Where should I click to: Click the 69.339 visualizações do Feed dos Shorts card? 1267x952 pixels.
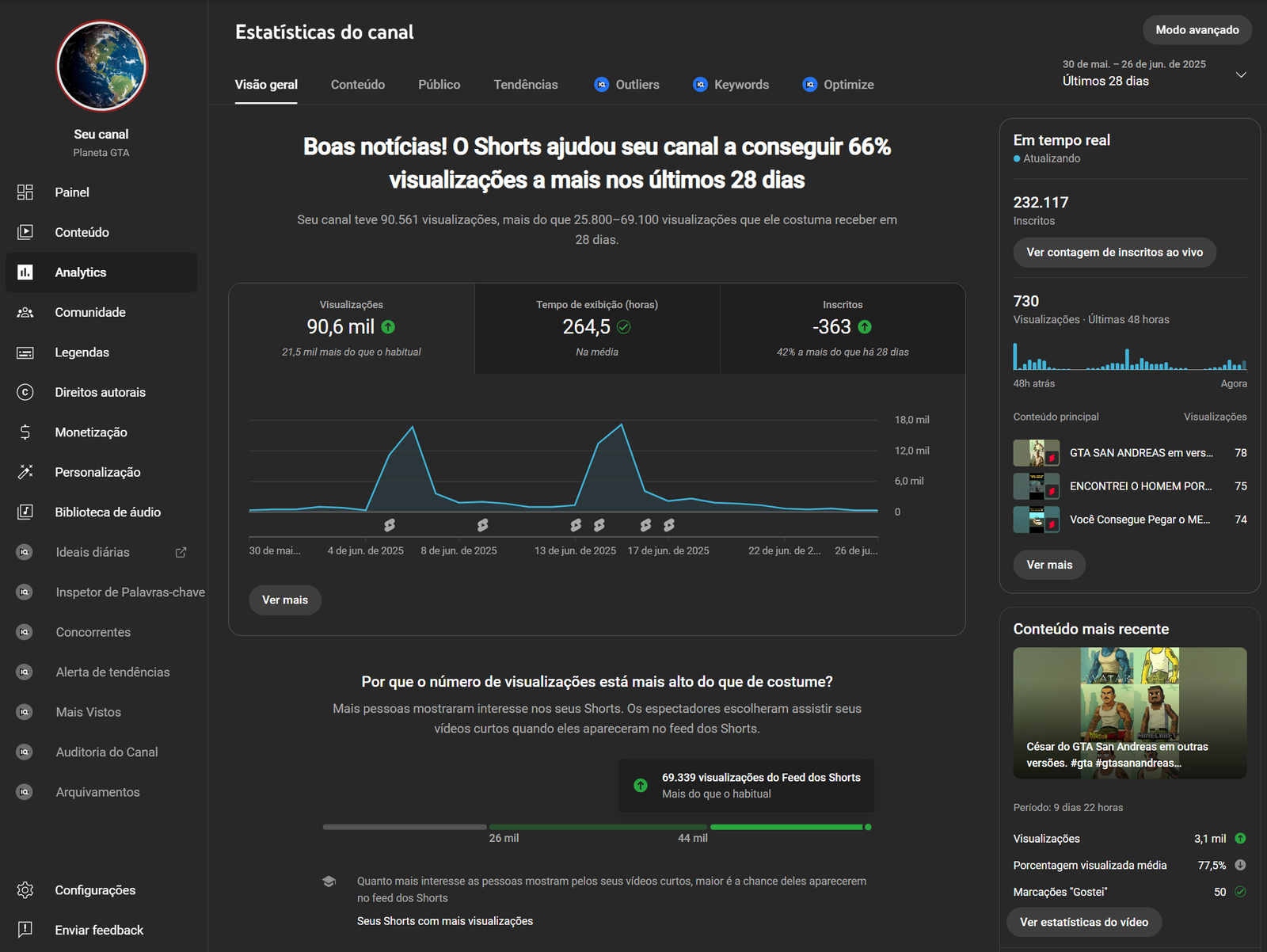[x=747, y=786]
